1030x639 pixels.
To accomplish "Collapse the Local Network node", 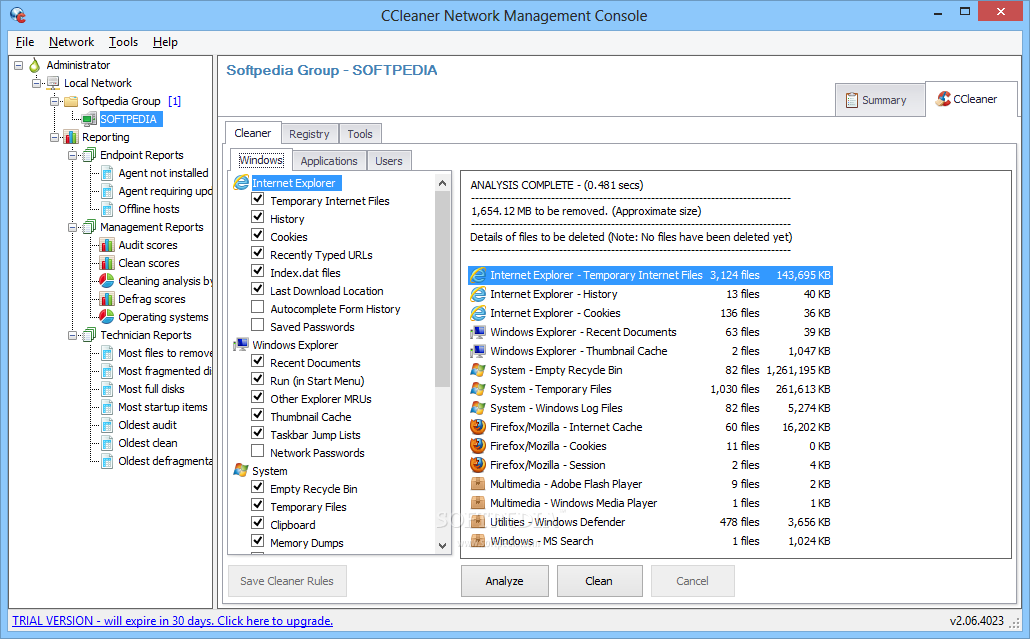I will point(37,83).
